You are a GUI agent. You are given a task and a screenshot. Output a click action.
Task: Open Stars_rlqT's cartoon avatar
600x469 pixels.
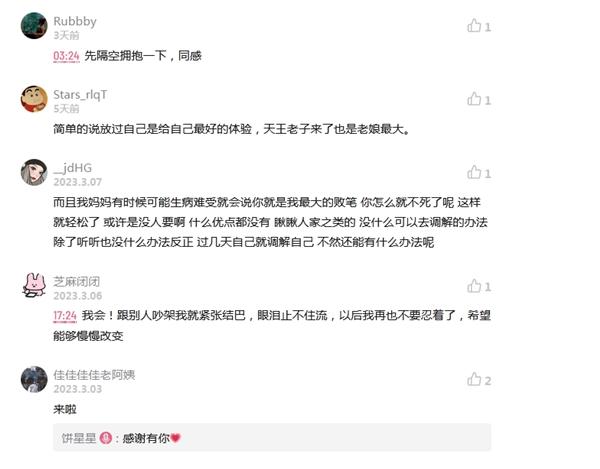pos(34,99)
